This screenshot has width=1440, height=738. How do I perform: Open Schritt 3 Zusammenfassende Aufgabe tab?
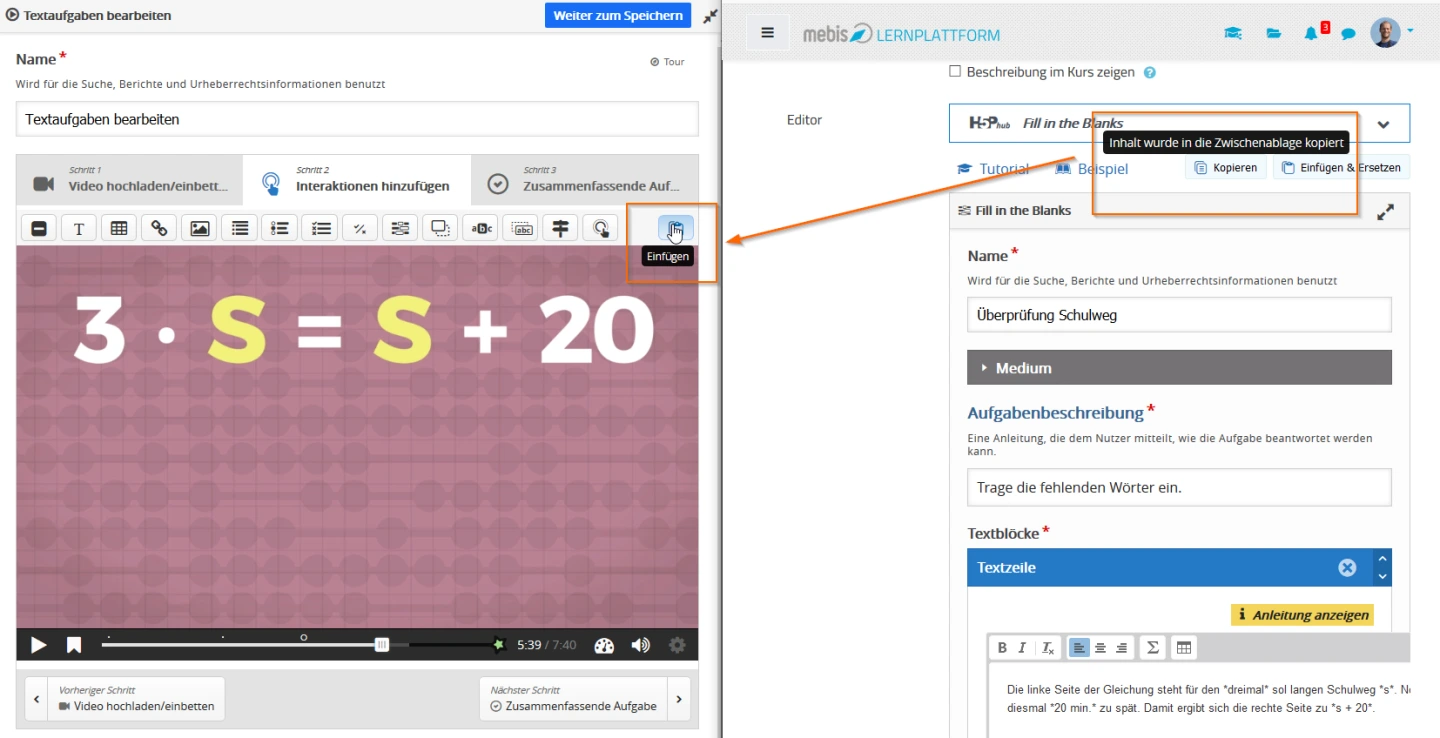coord(584,179)
